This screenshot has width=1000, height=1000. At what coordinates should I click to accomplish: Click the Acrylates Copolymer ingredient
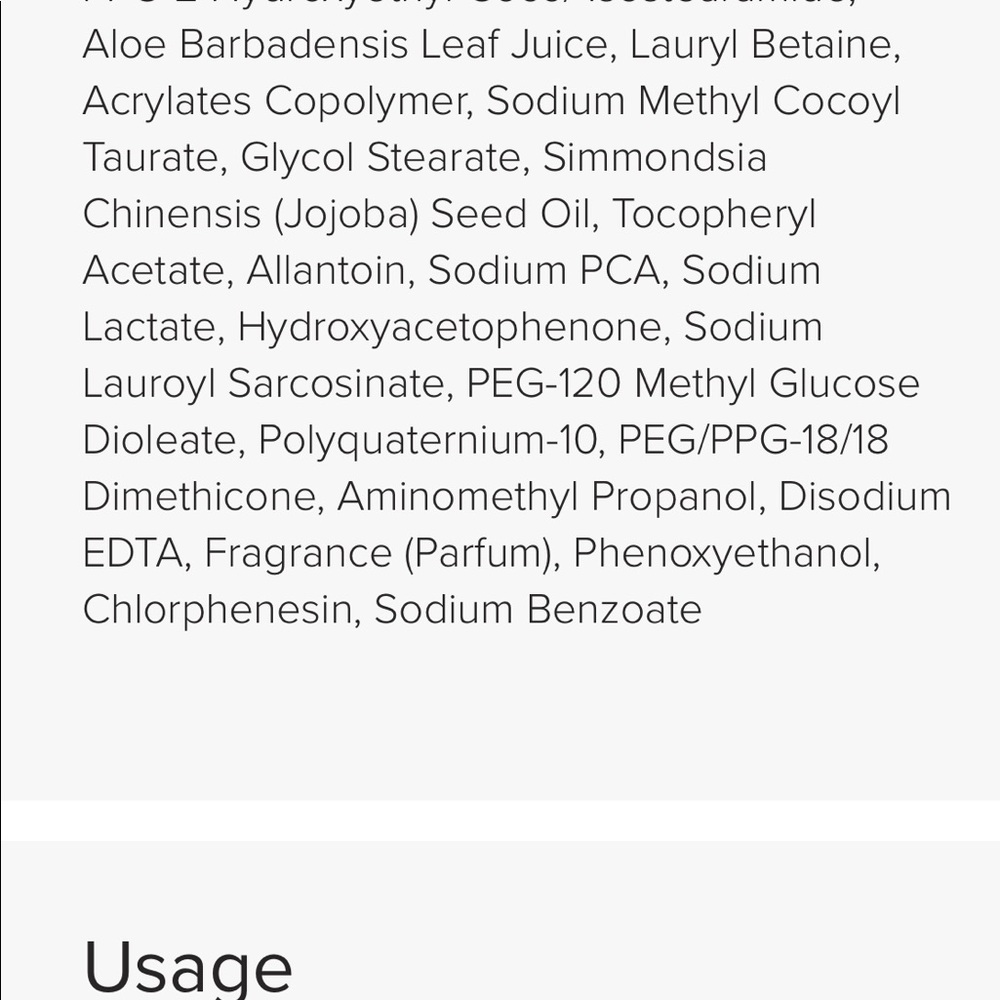click(274, 101)
